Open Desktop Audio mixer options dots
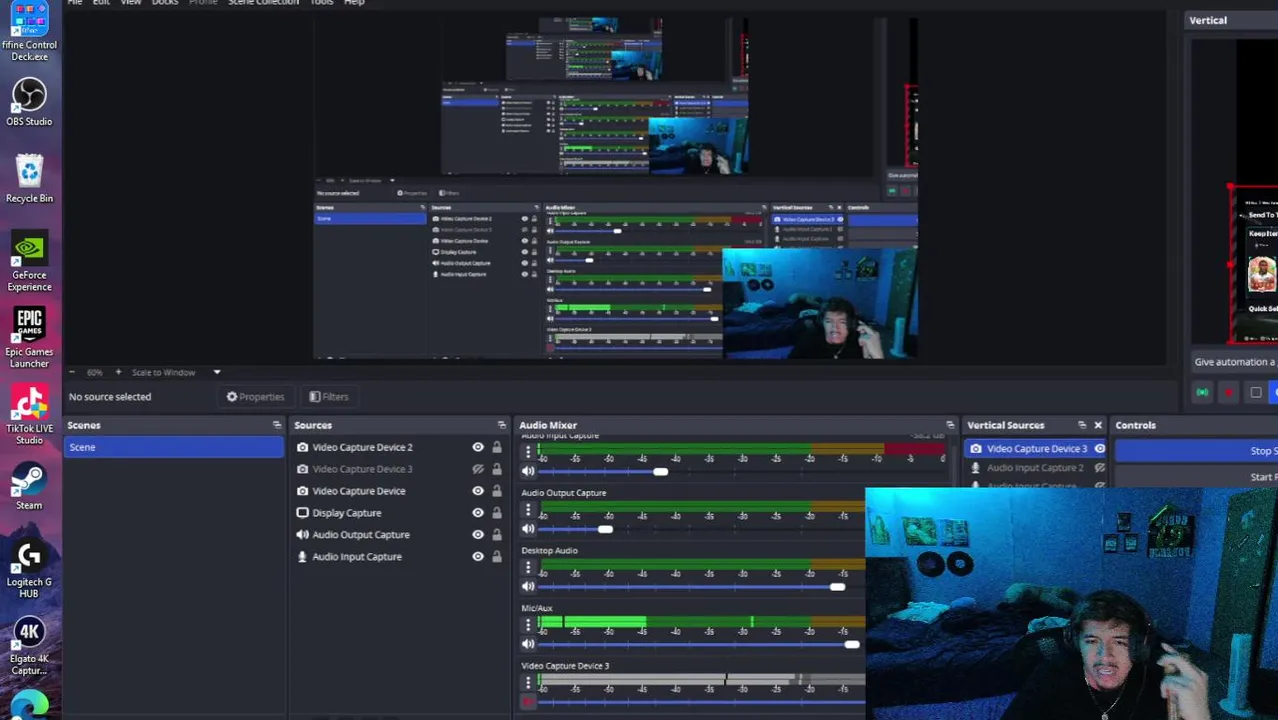1278x720 pixels. (x=528, y=568)
